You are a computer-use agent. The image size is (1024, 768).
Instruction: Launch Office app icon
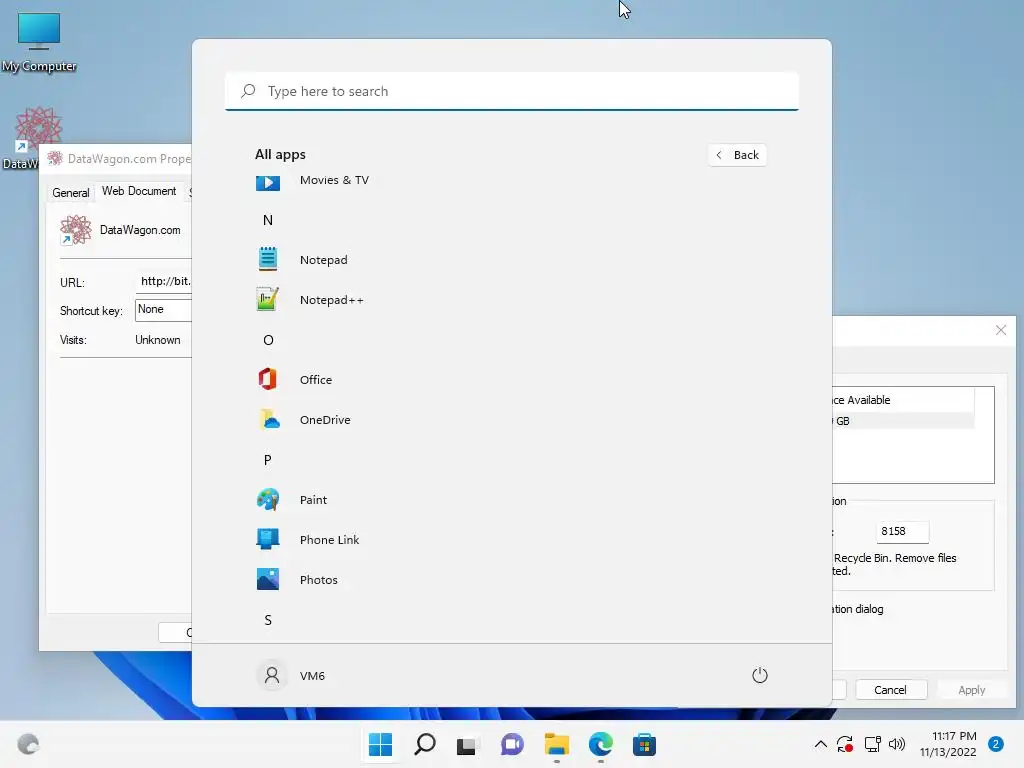pos(268,379)
